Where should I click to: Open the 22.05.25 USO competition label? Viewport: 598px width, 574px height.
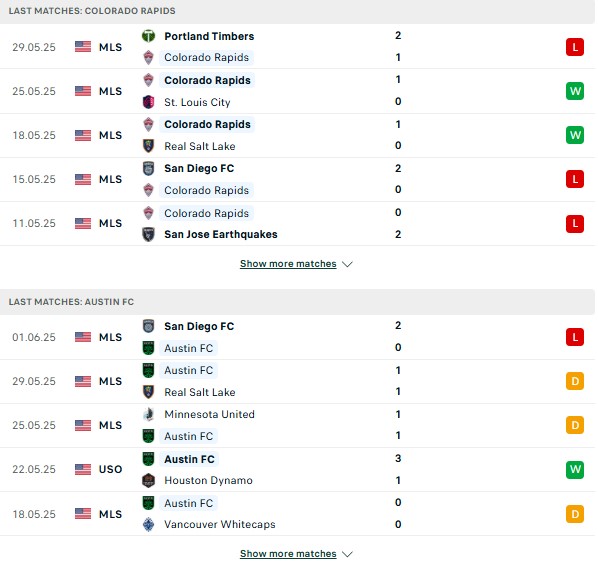point(111,469)
